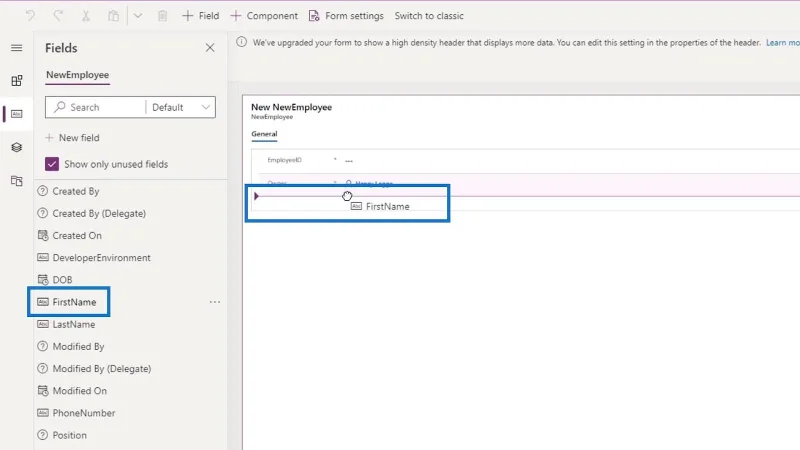Add a Field from the toolbar

(201, 16)
